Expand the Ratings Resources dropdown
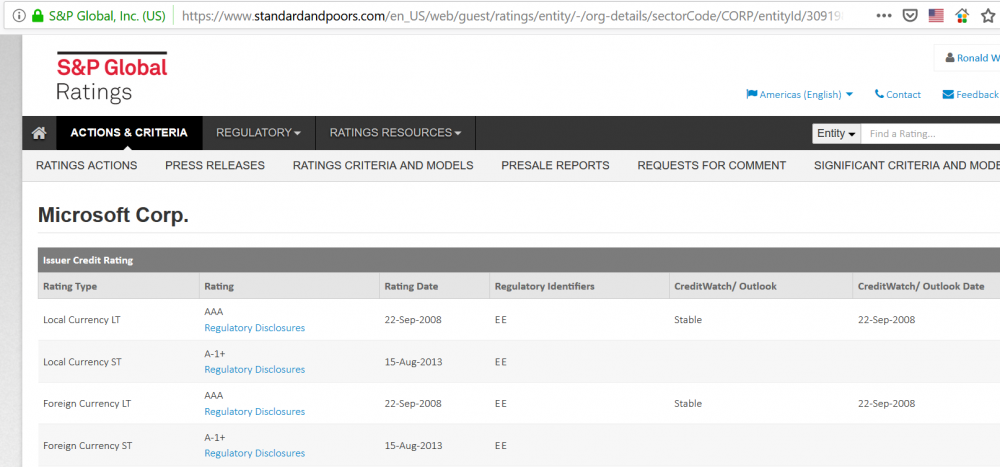 point(395,133)
